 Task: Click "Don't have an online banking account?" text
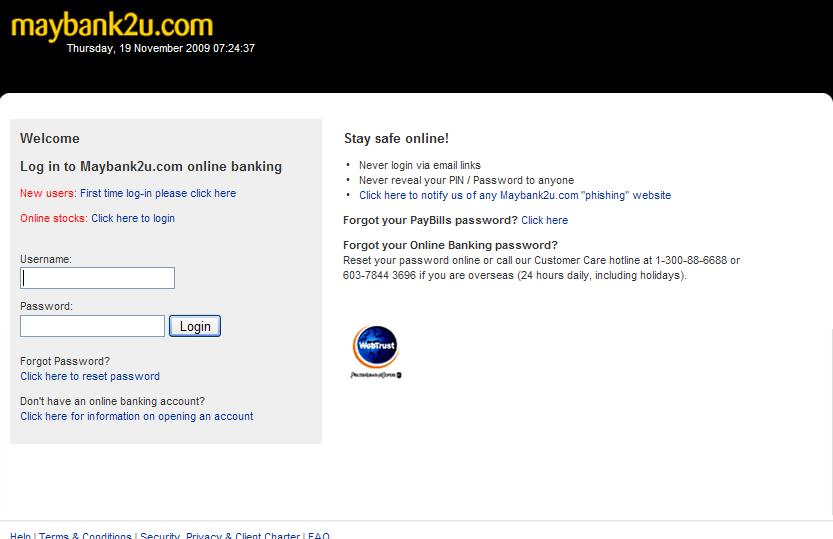pos(113,401)
